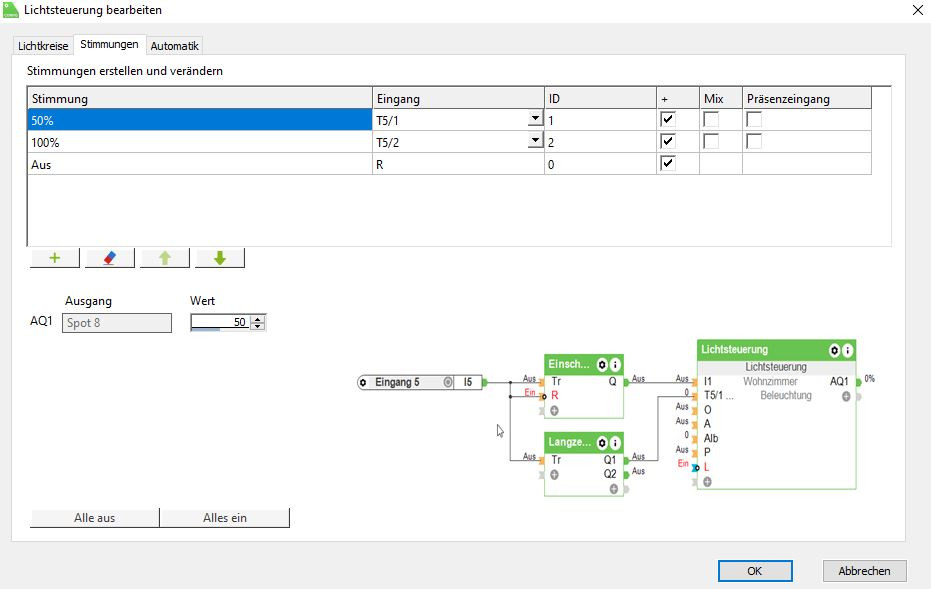Select the Aus mood row
This screenshot has height=589, width=931.
click(x=200, y=164)
